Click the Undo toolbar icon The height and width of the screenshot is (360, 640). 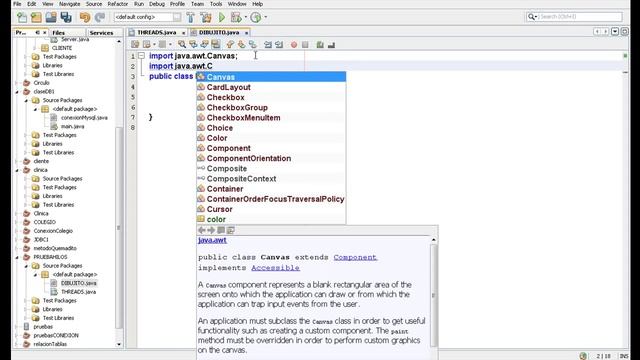tap(84, 17)
